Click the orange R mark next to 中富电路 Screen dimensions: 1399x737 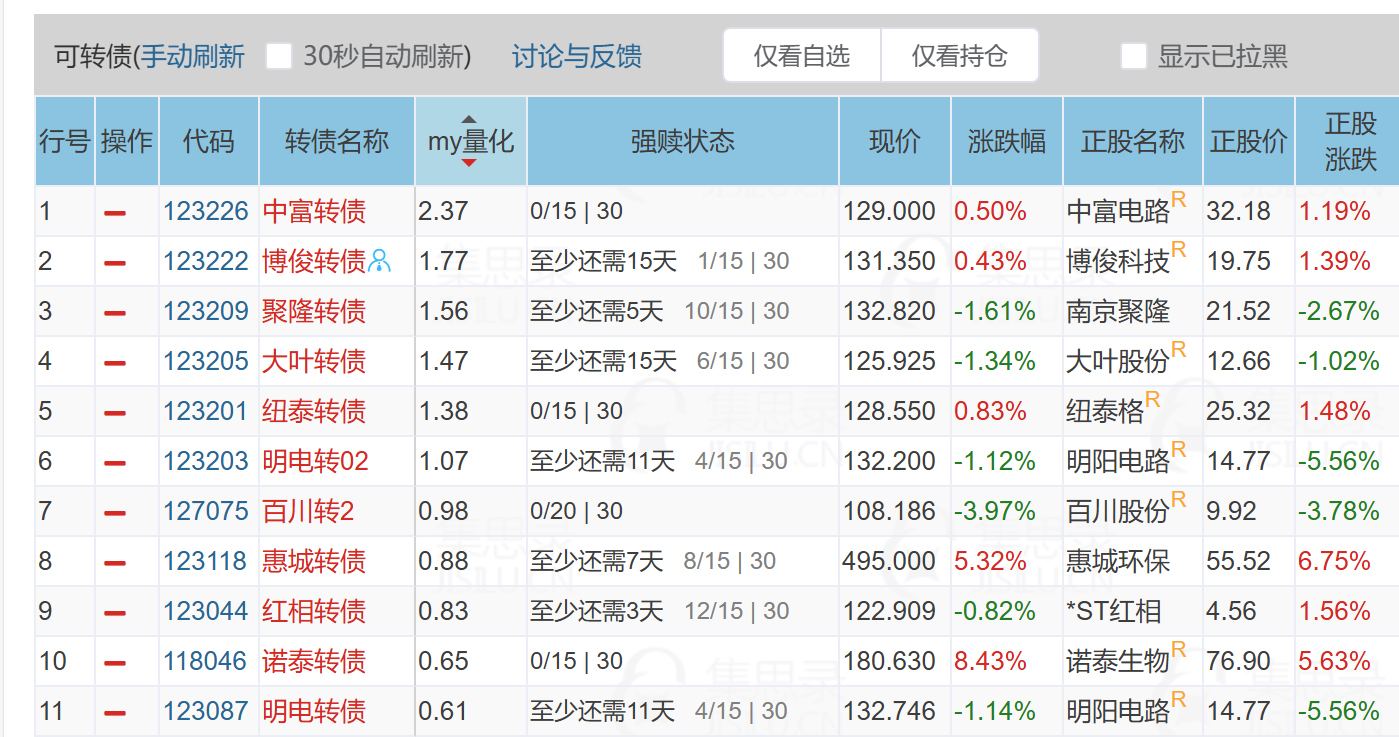[x=1179, y=200]
